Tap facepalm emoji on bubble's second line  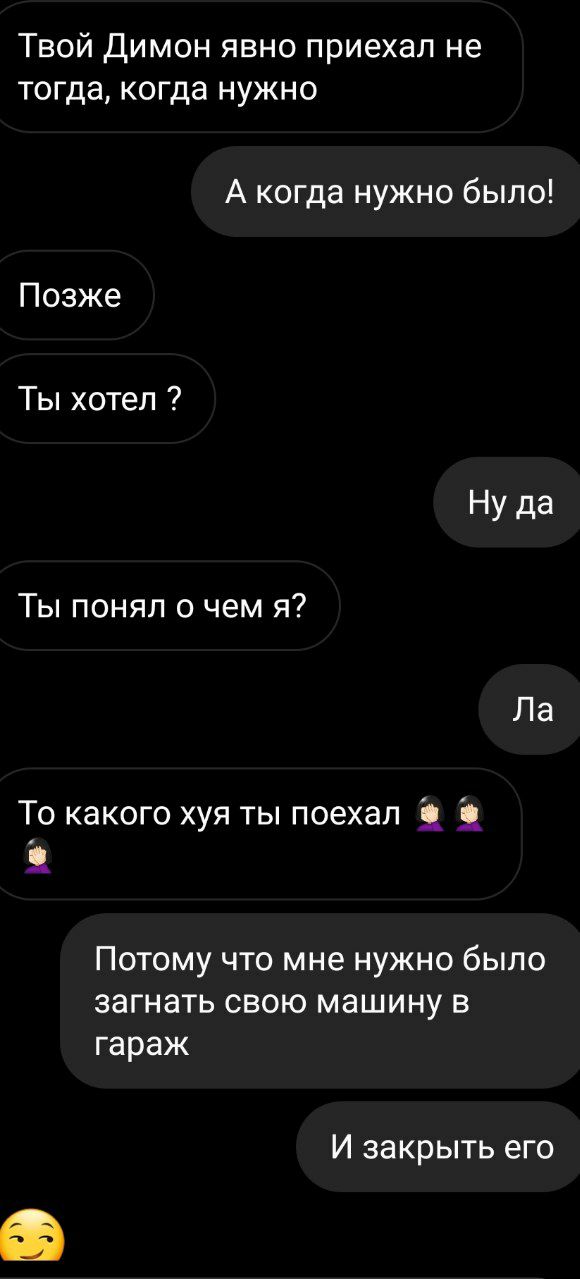(38, 856)
